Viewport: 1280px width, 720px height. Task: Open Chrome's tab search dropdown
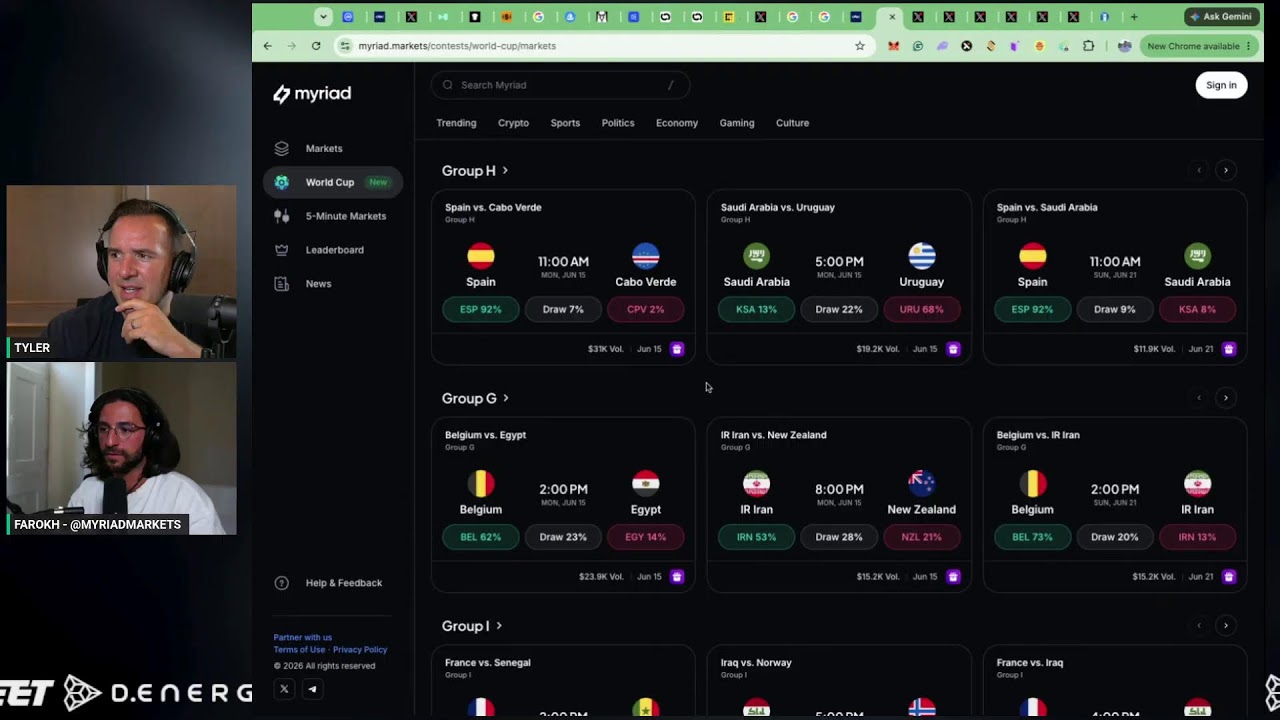tap(323, 17)
